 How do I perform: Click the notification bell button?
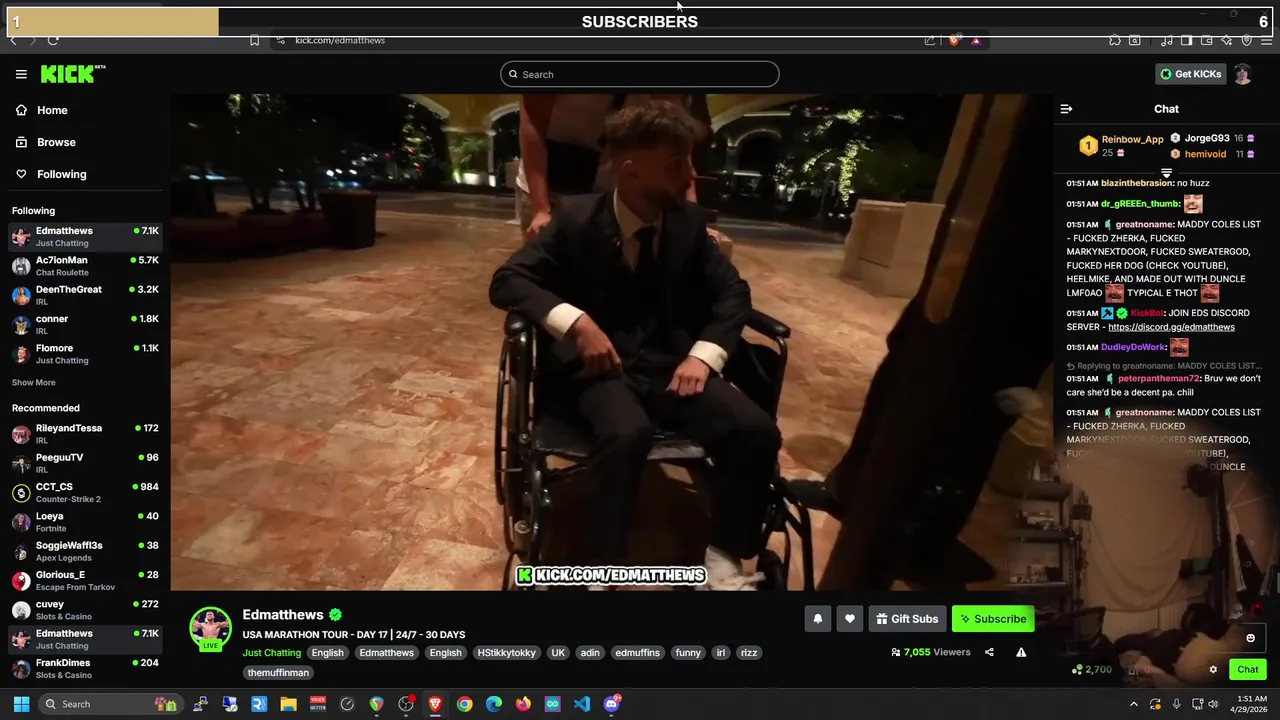click(817, 619)
